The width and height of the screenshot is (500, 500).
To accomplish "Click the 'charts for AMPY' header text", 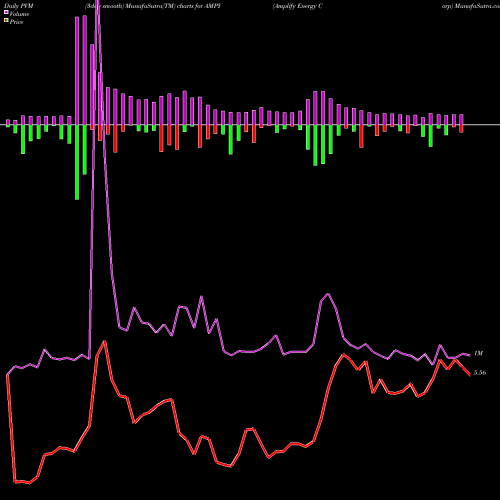I will 199,6.
